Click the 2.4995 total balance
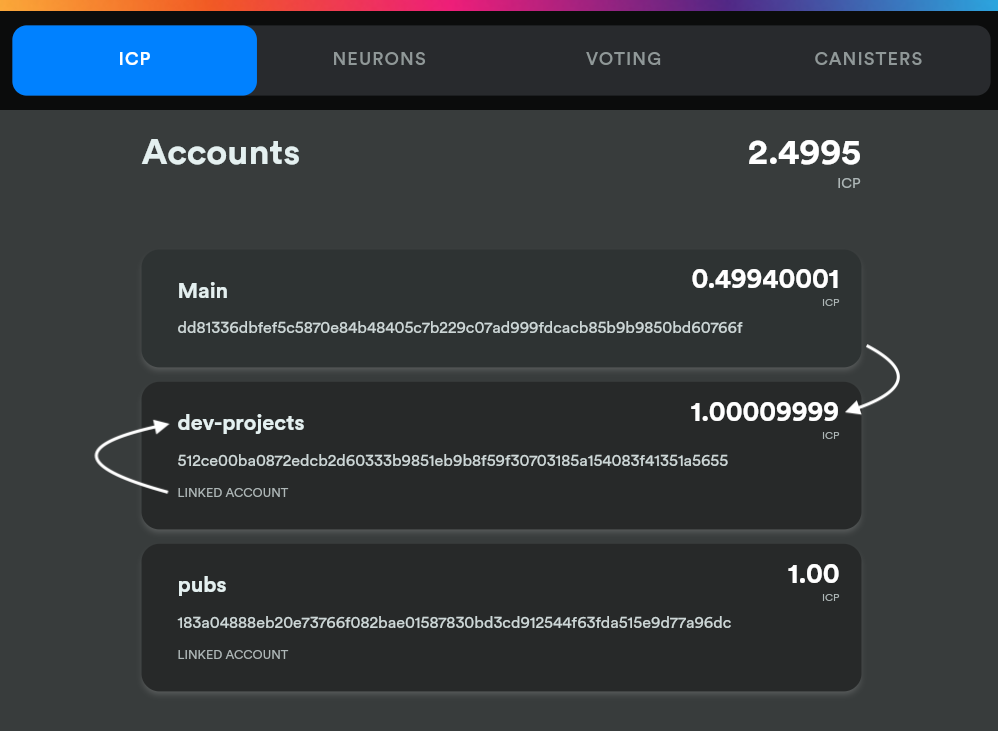 [x=804, y=153]
